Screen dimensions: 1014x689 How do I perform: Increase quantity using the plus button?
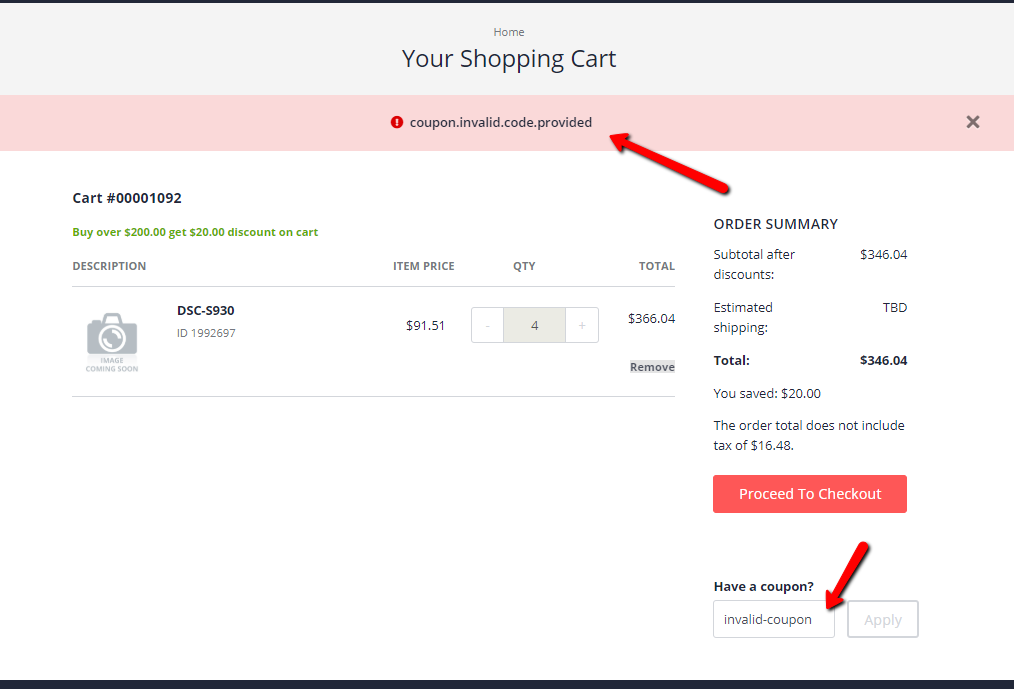(581, 325)
